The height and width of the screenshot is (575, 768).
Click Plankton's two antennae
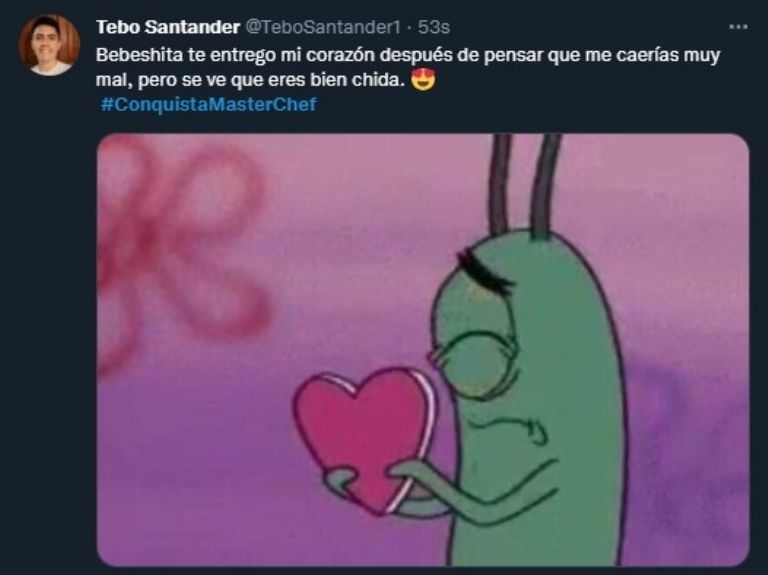[x=525, y=186]
